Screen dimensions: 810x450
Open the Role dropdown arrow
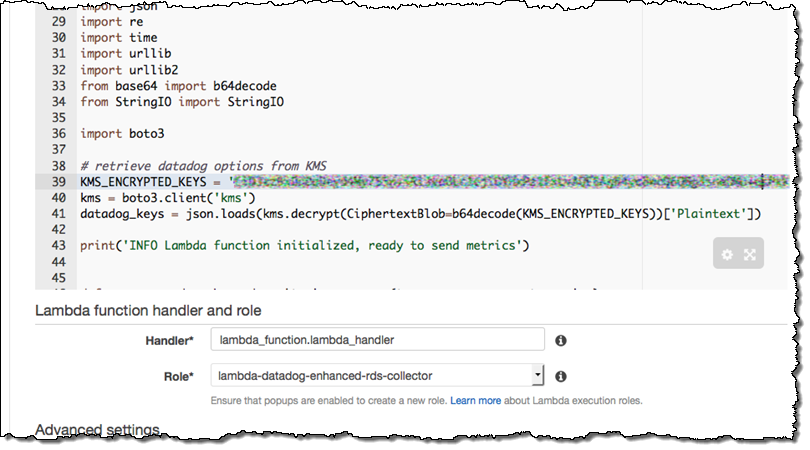pyautogui.click(x=538, y=376)
